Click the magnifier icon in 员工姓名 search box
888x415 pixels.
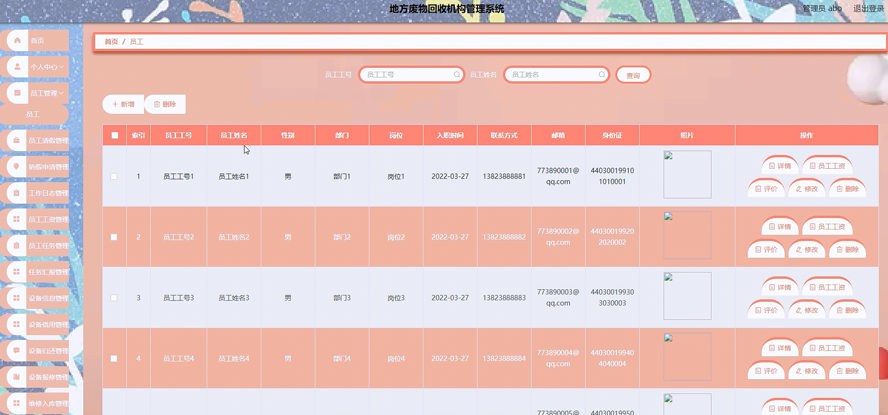coord(601,74)
